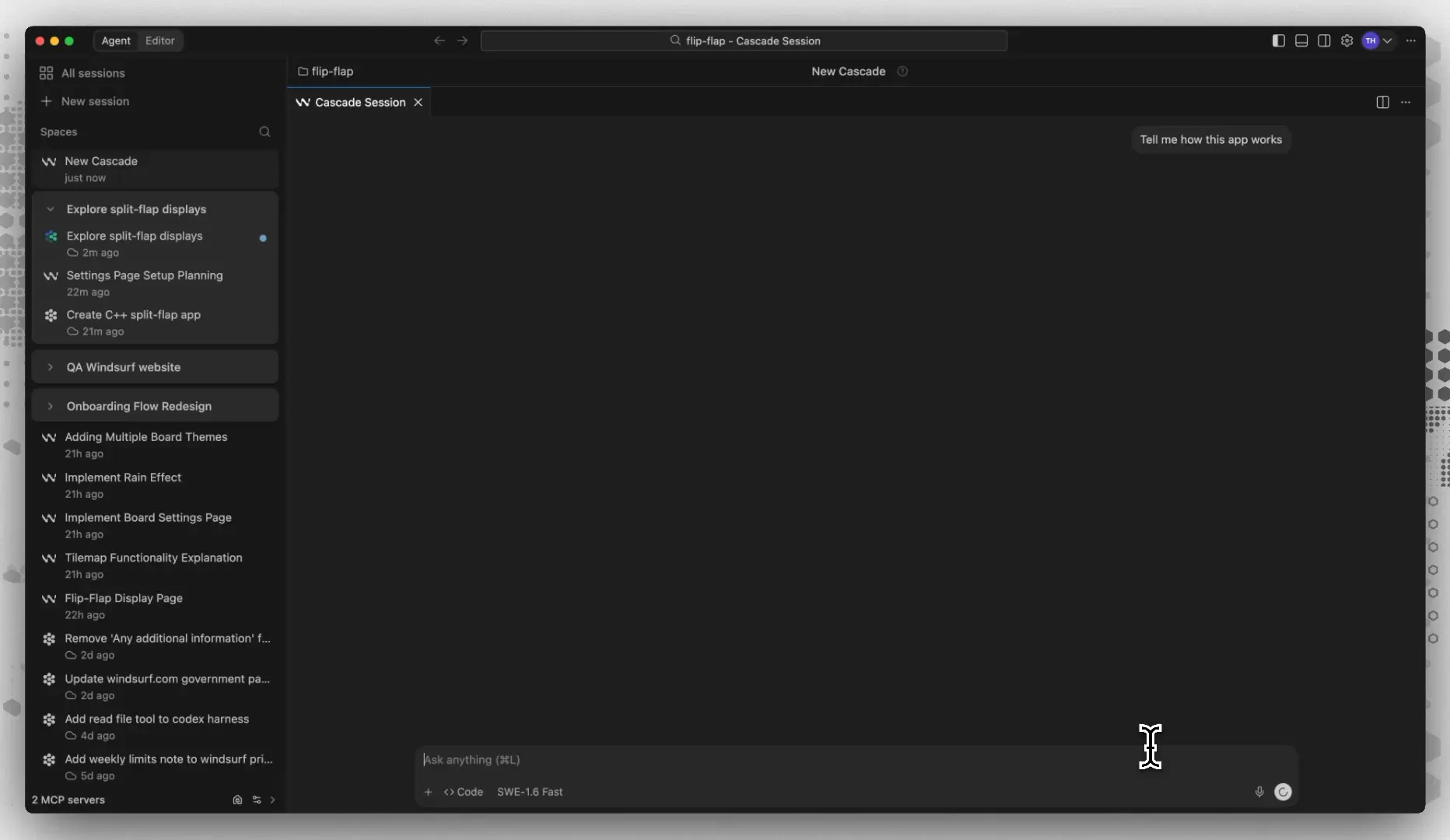Click the send button in chat box
The width and height of the screenshot is (1450, 840).
tap(1283, 792)
